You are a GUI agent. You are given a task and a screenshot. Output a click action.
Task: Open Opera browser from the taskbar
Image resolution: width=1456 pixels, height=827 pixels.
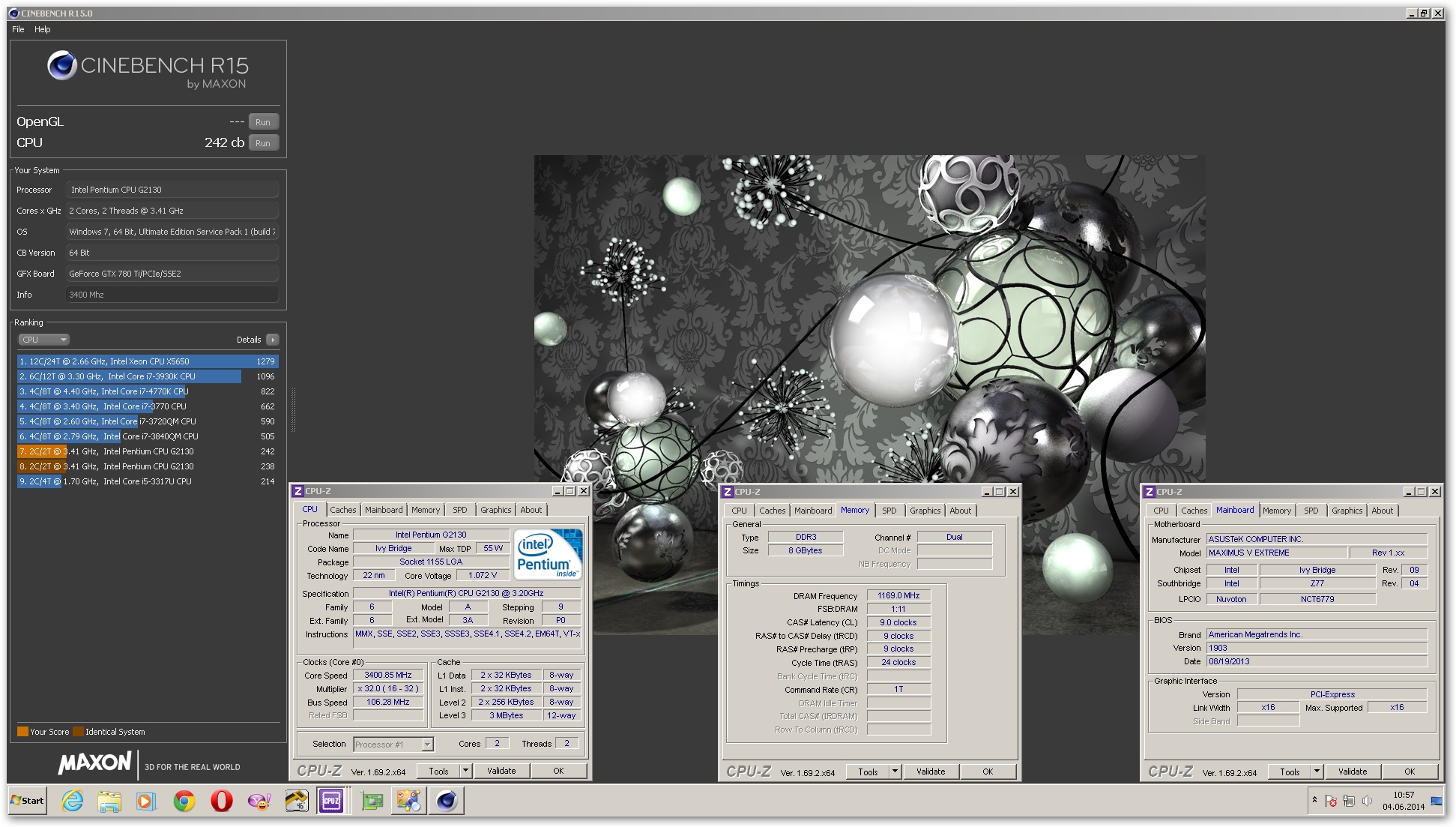click(221, 801)
